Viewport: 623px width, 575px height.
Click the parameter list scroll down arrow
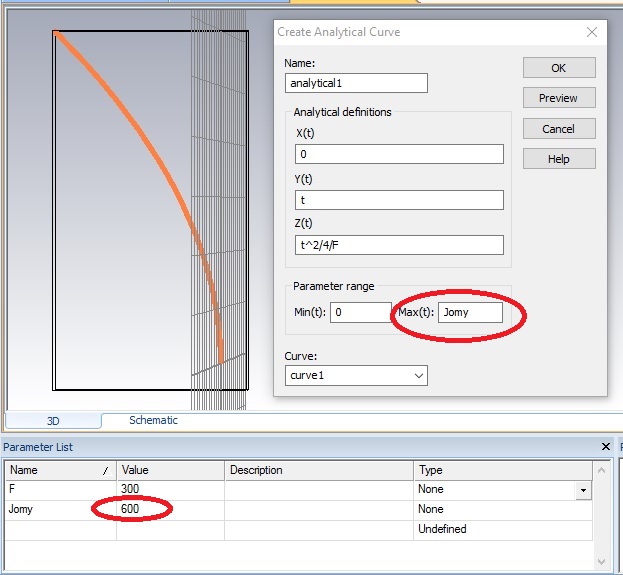pos(602,562)
